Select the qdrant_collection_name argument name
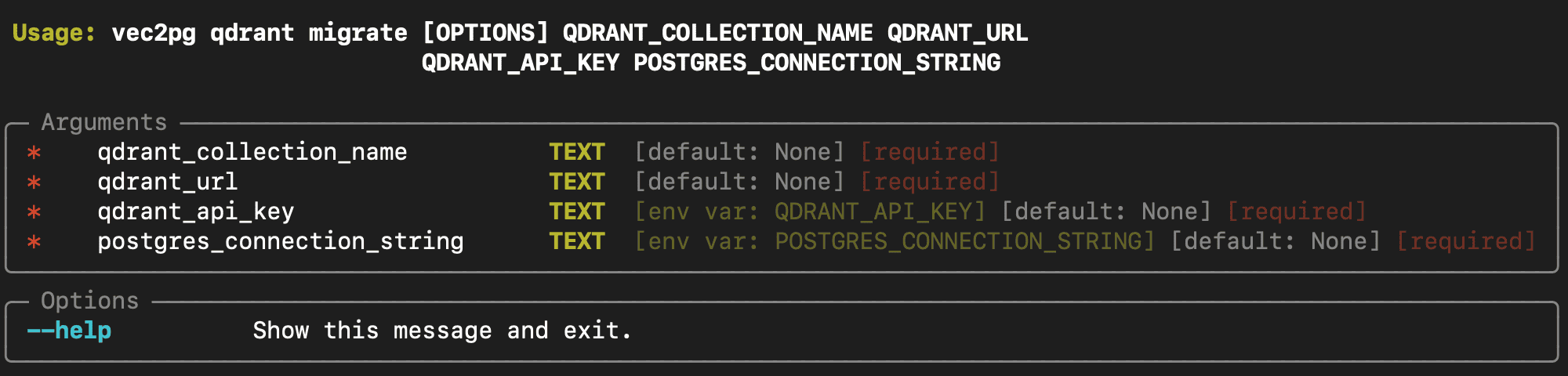Screen dimensions: 1568x376 (252, 152)
